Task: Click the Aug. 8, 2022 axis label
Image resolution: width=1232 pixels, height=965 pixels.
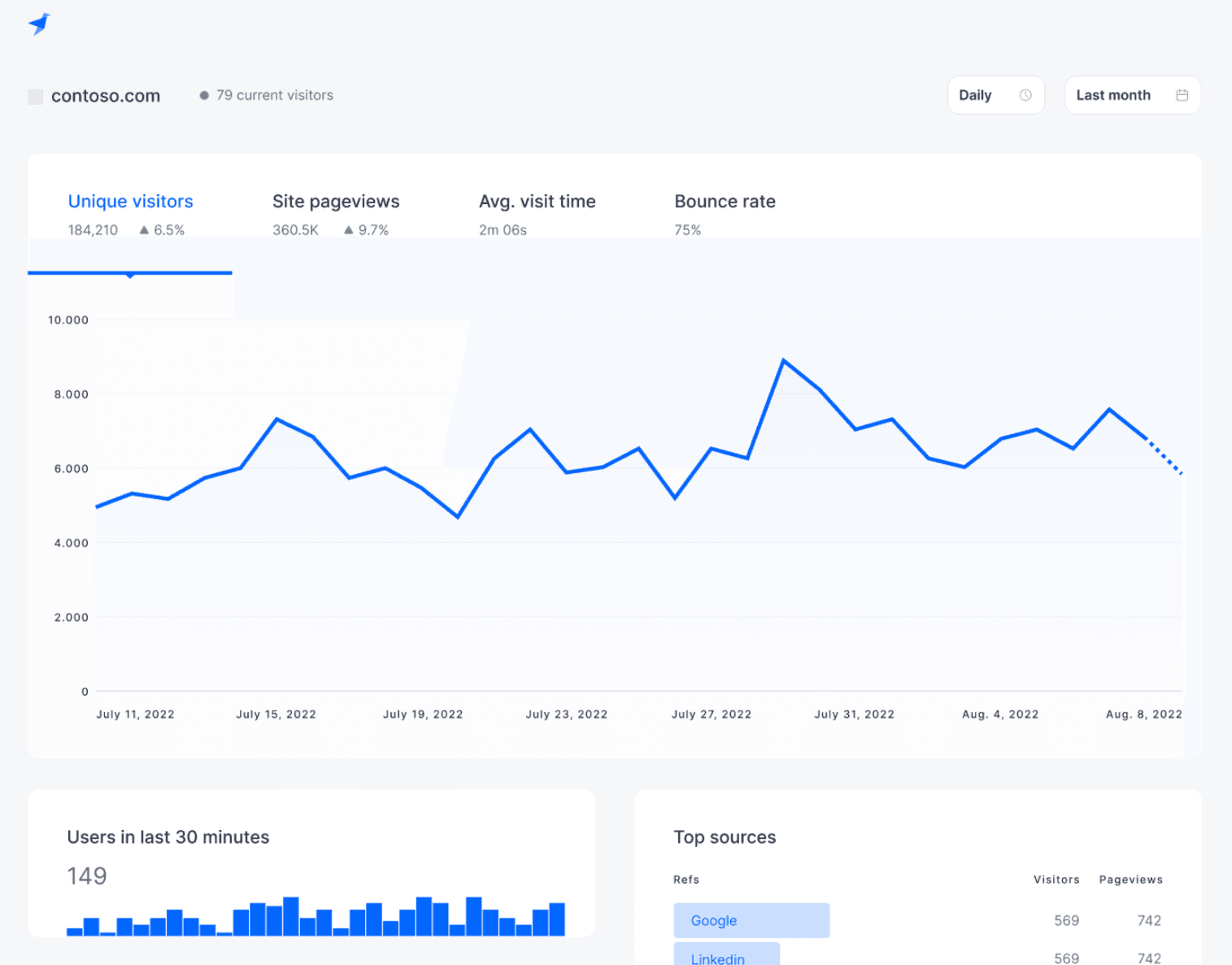Action: pos(1143,714)
